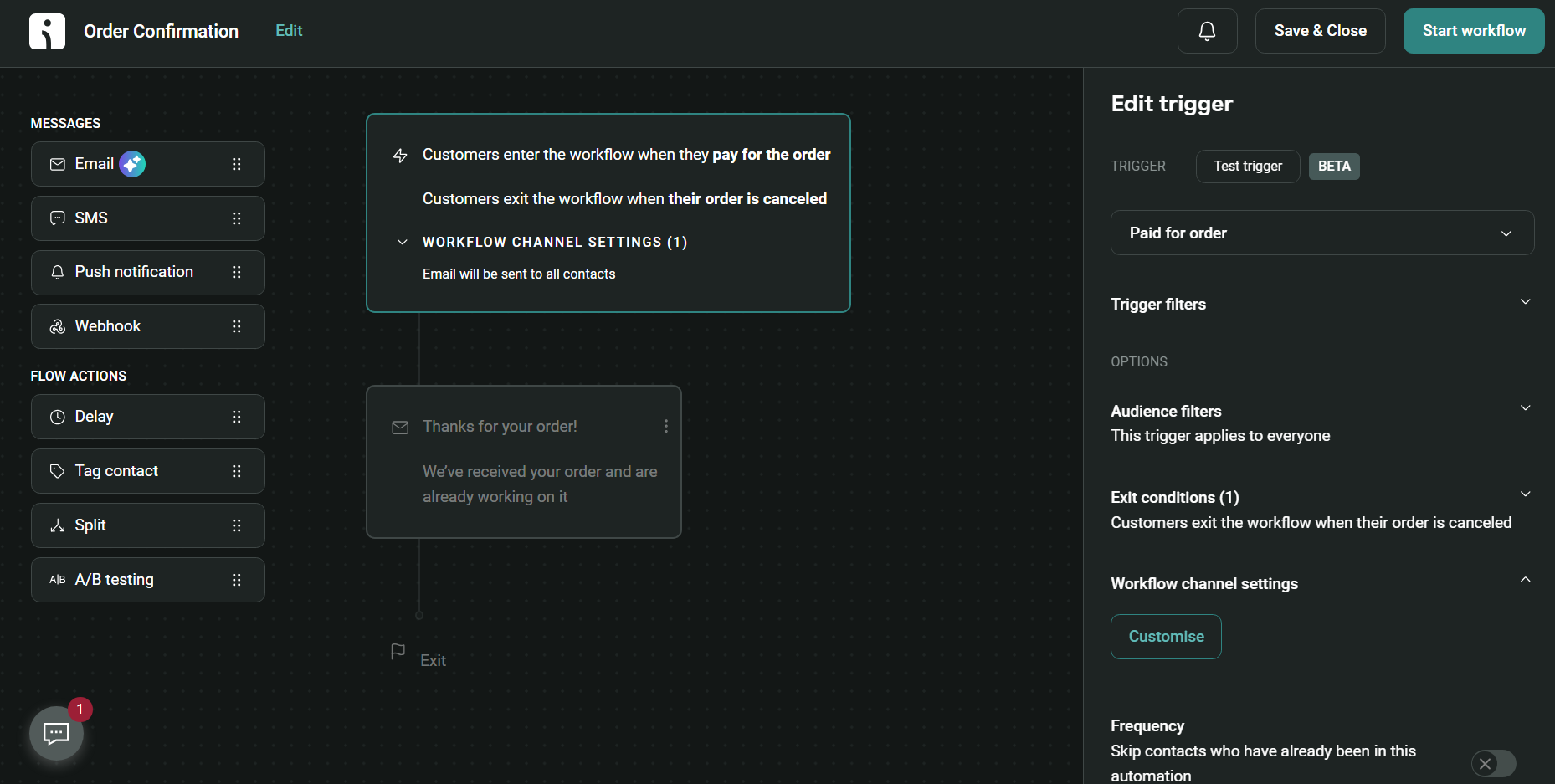
Task: Select the A/B testing flow action
Action: point(148,580)
